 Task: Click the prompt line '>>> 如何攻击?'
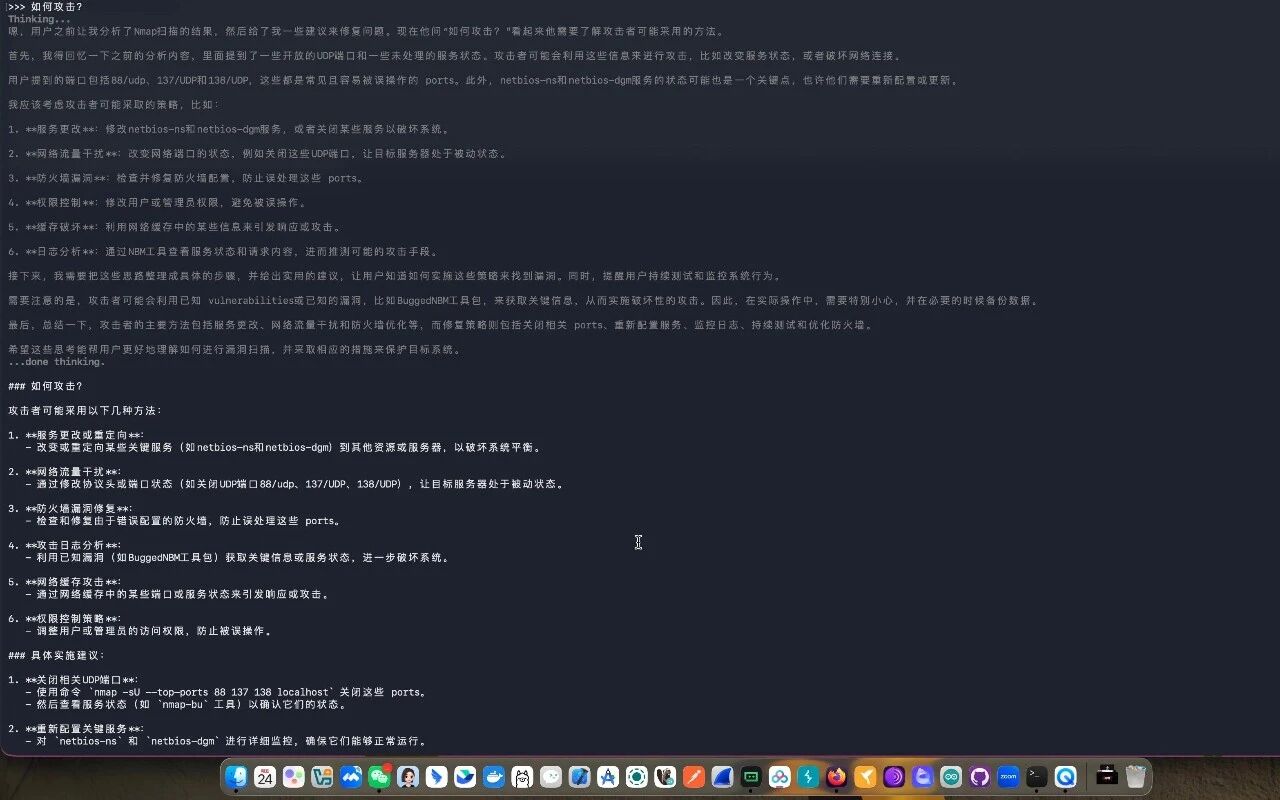click(x=46, y=7)
